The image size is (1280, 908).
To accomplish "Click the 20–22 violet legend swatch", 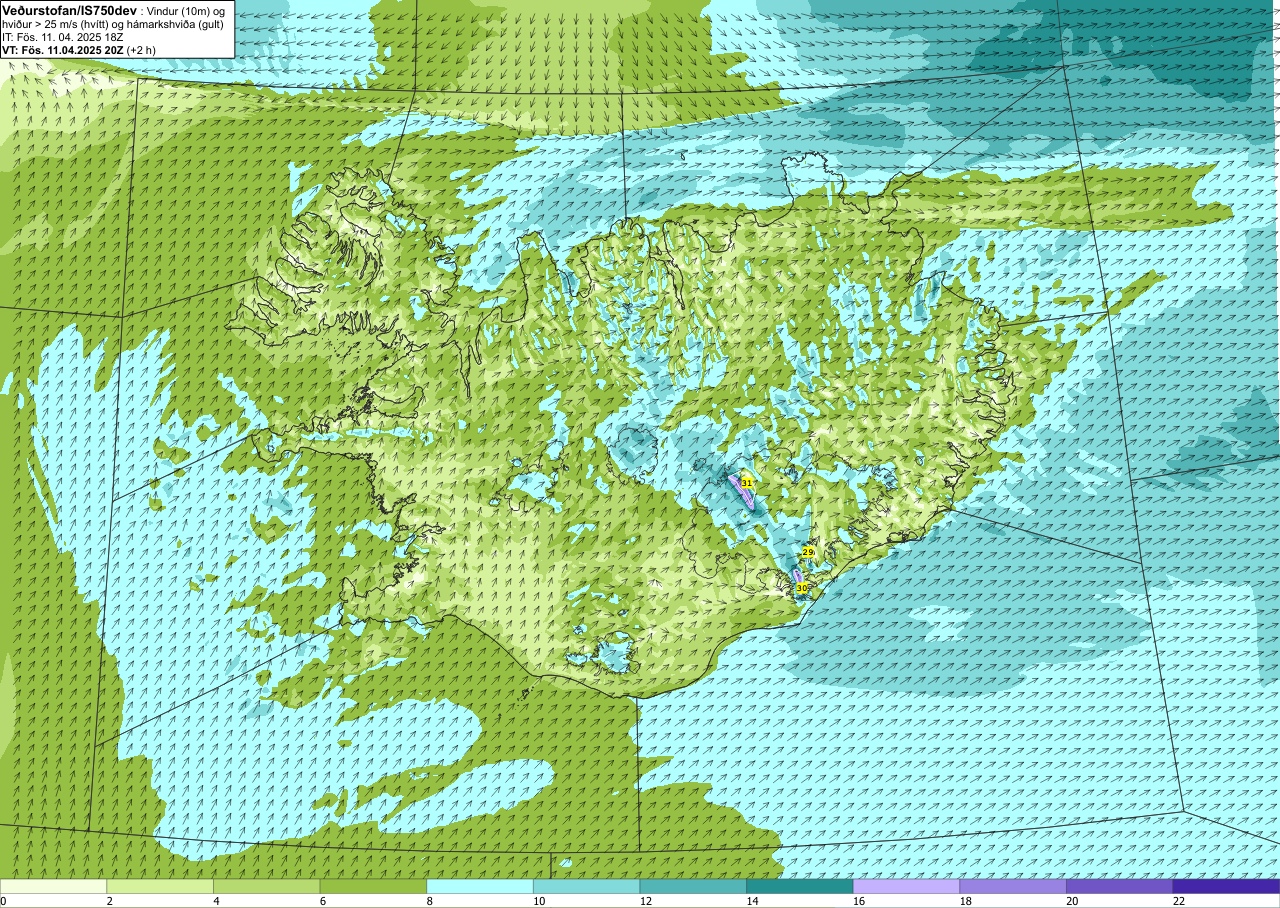I will 1120,886.
